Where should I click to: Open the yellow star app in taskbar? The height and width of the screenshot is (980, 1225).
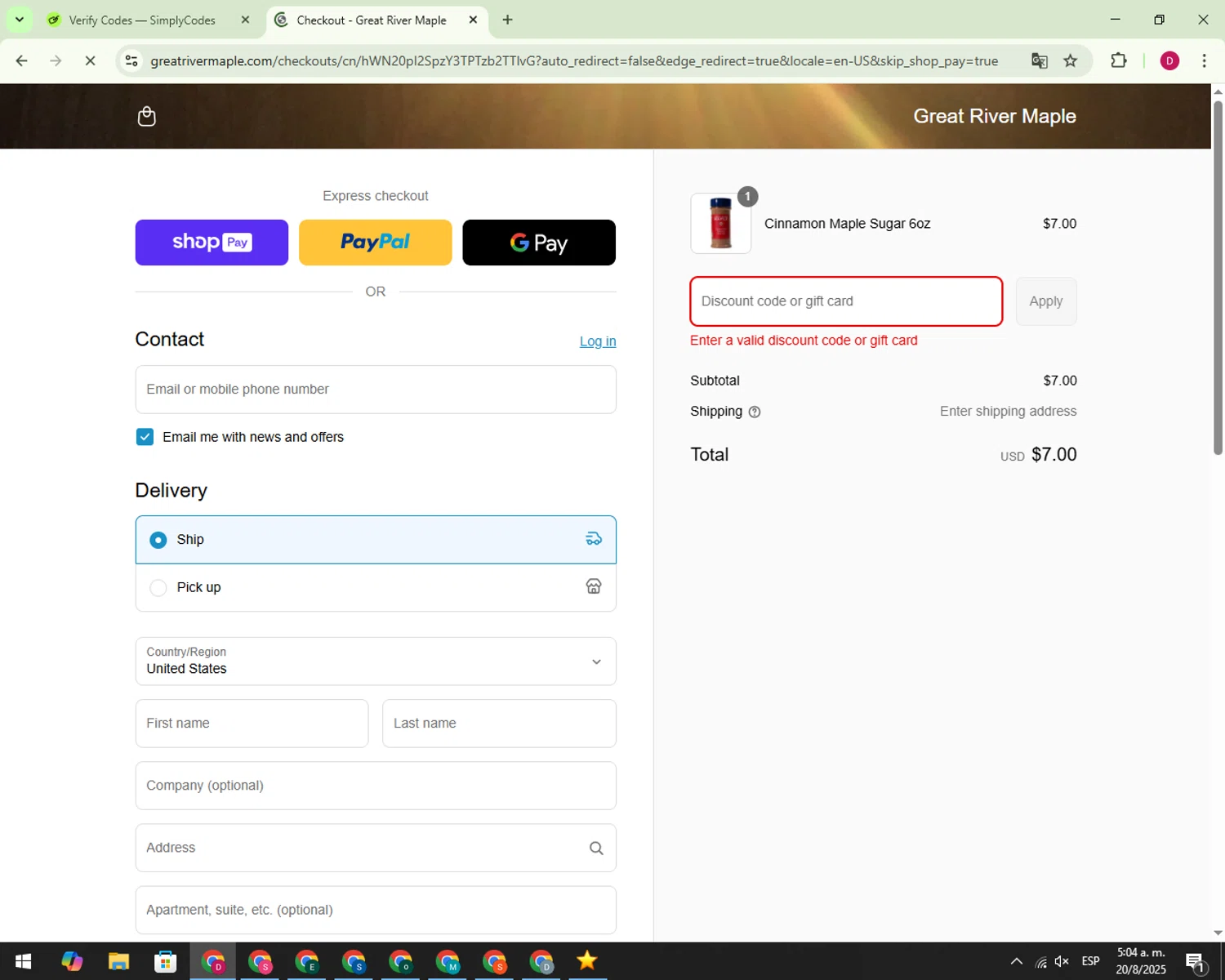tap(587, 961)
